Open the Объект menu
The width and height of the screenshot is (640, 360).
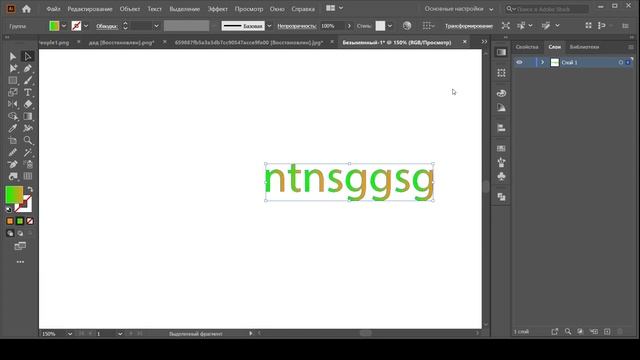click(x=130, y=9)
